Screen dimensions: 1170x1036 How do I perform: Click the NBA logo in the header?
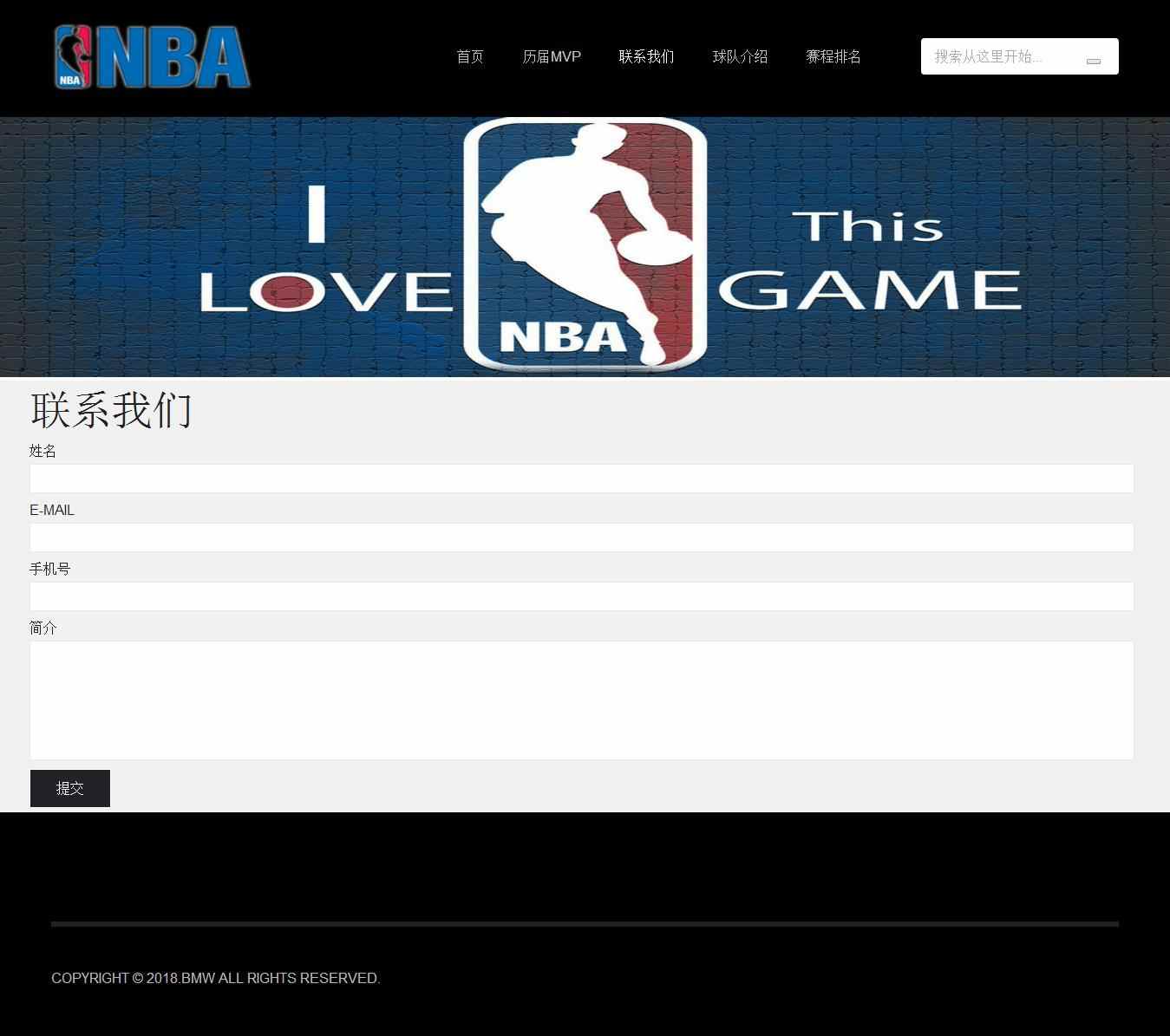tap(152, 57)
